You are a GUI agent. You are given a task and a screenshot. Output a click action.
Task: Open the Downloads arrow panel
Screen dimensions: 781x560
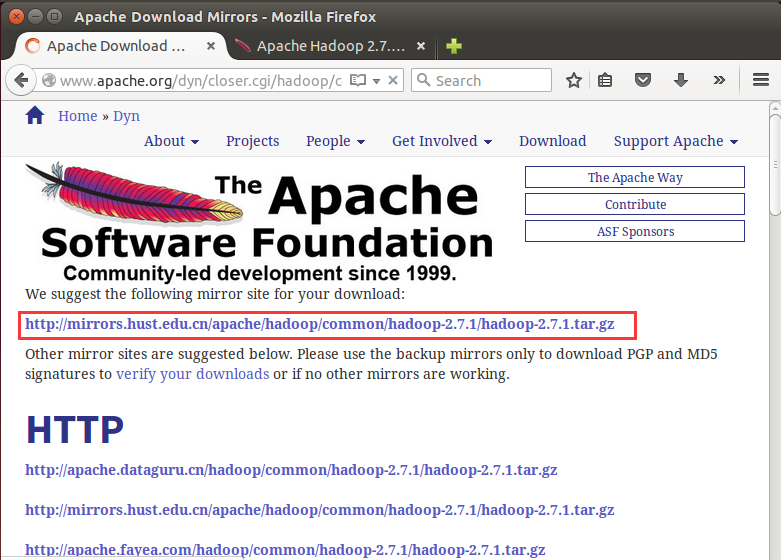tap(681, 80)
